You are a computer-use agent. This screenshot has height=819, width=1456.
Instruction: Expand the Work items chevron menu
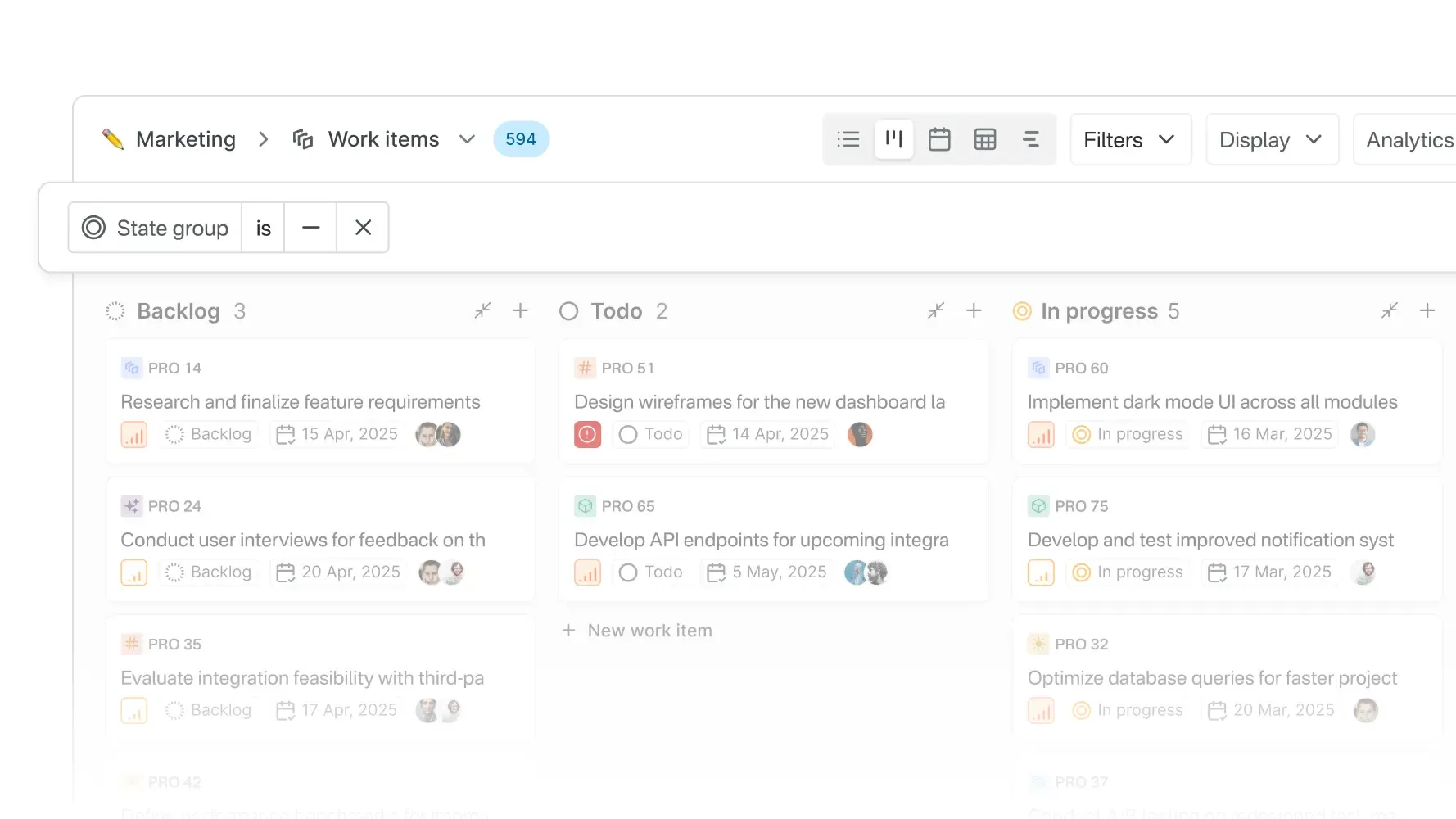click(x=467, y=139)
